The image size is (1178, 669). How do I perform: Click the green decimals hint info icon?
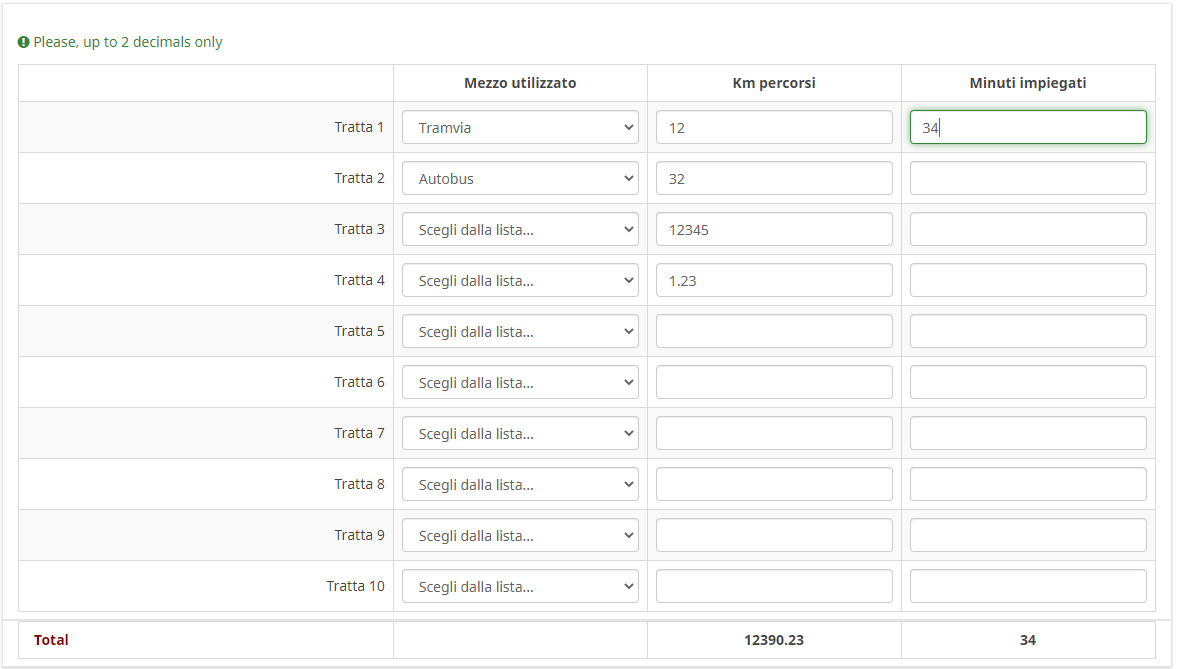[x=24, y=42]
